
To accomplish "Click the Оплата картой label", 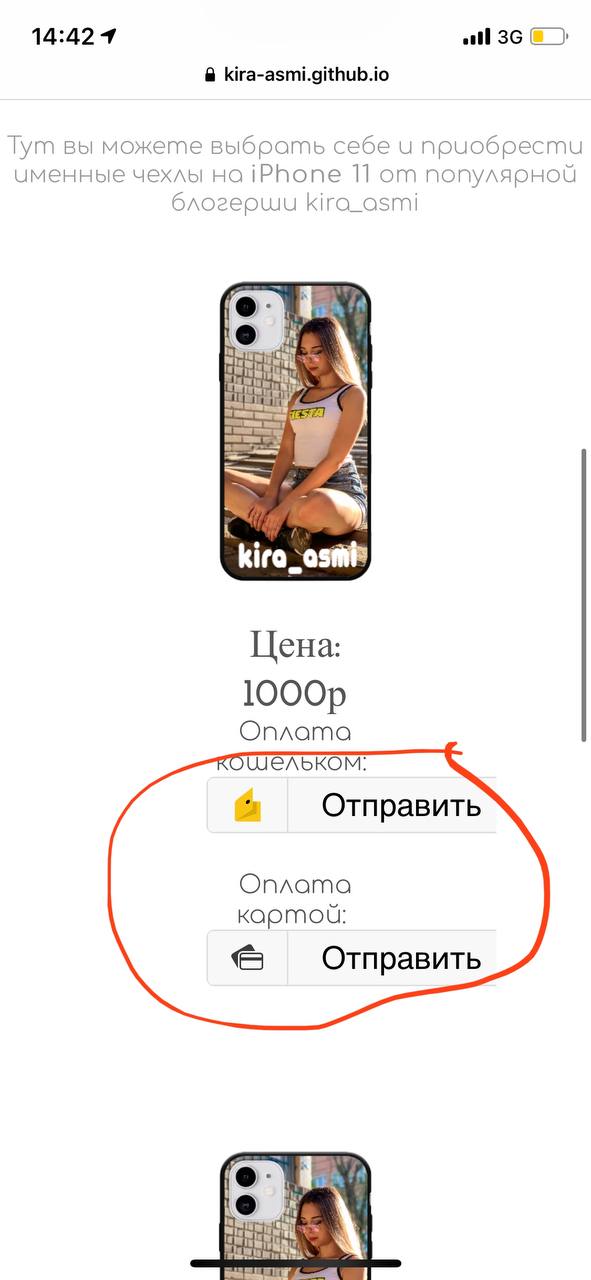I will pyautogui.click(x=295, y=900).
